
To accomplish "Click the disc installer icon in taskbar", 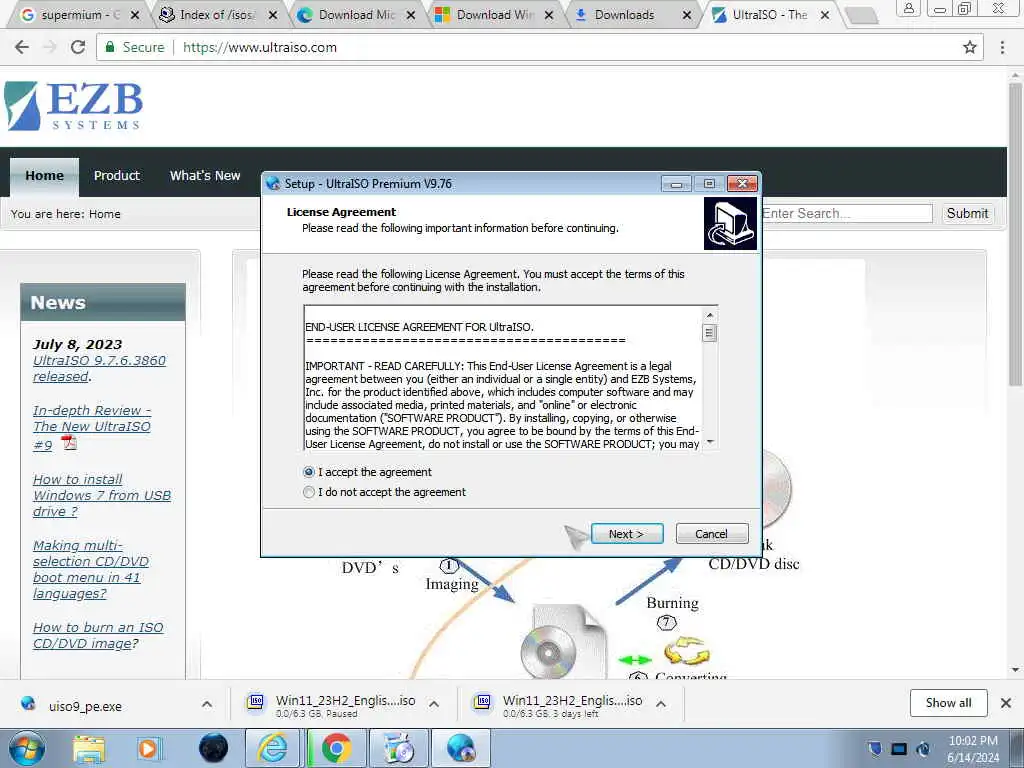I will 398,748.
